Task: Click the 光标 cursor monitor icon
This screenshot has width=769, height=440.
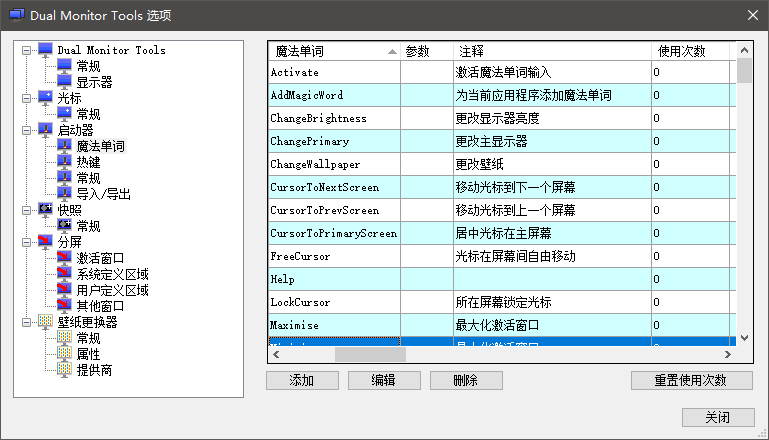Action: click(x=45, y=98)
